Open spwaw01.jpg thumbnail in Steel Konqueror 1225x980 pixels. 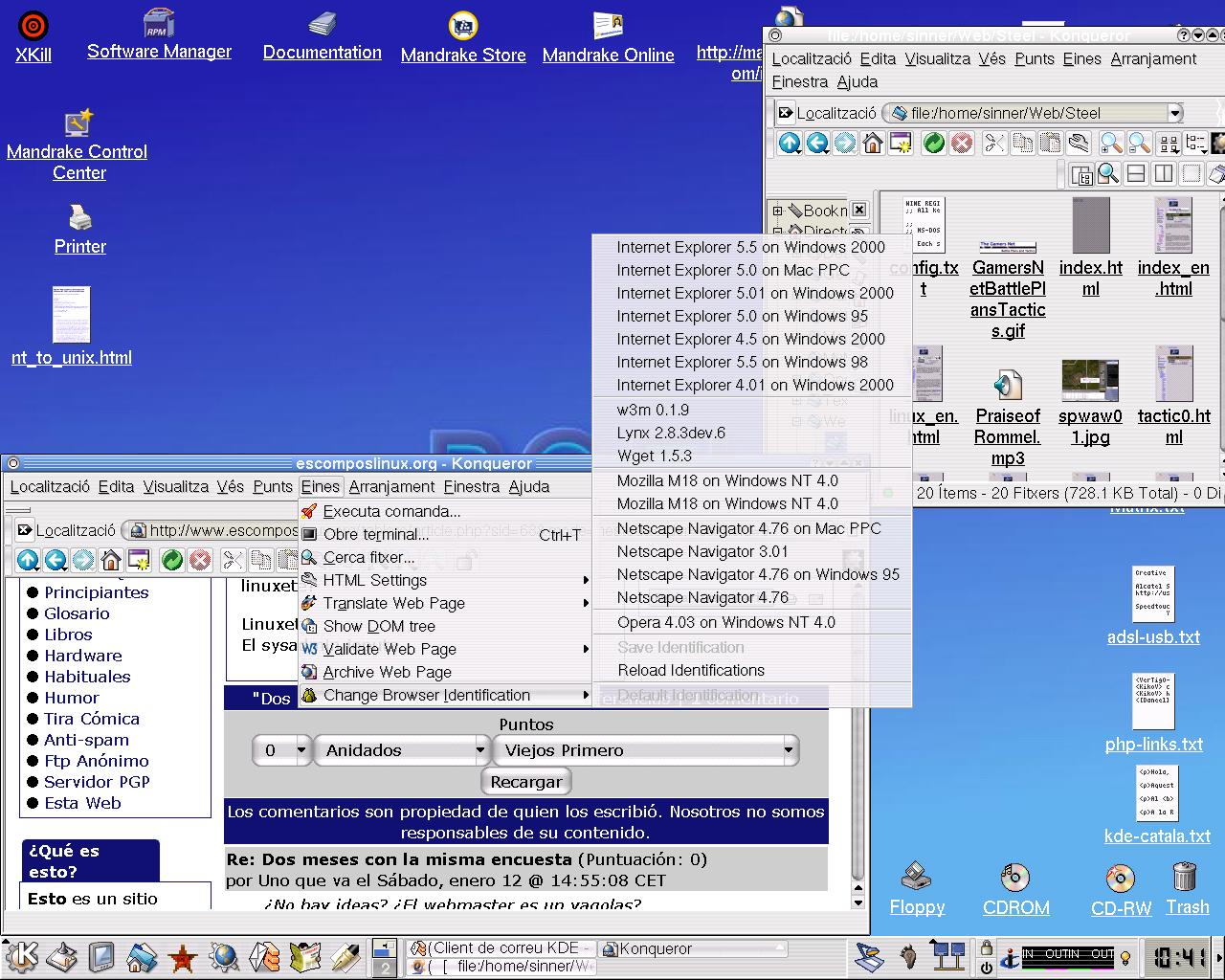pyautogui.click(x=1090, y=403)
